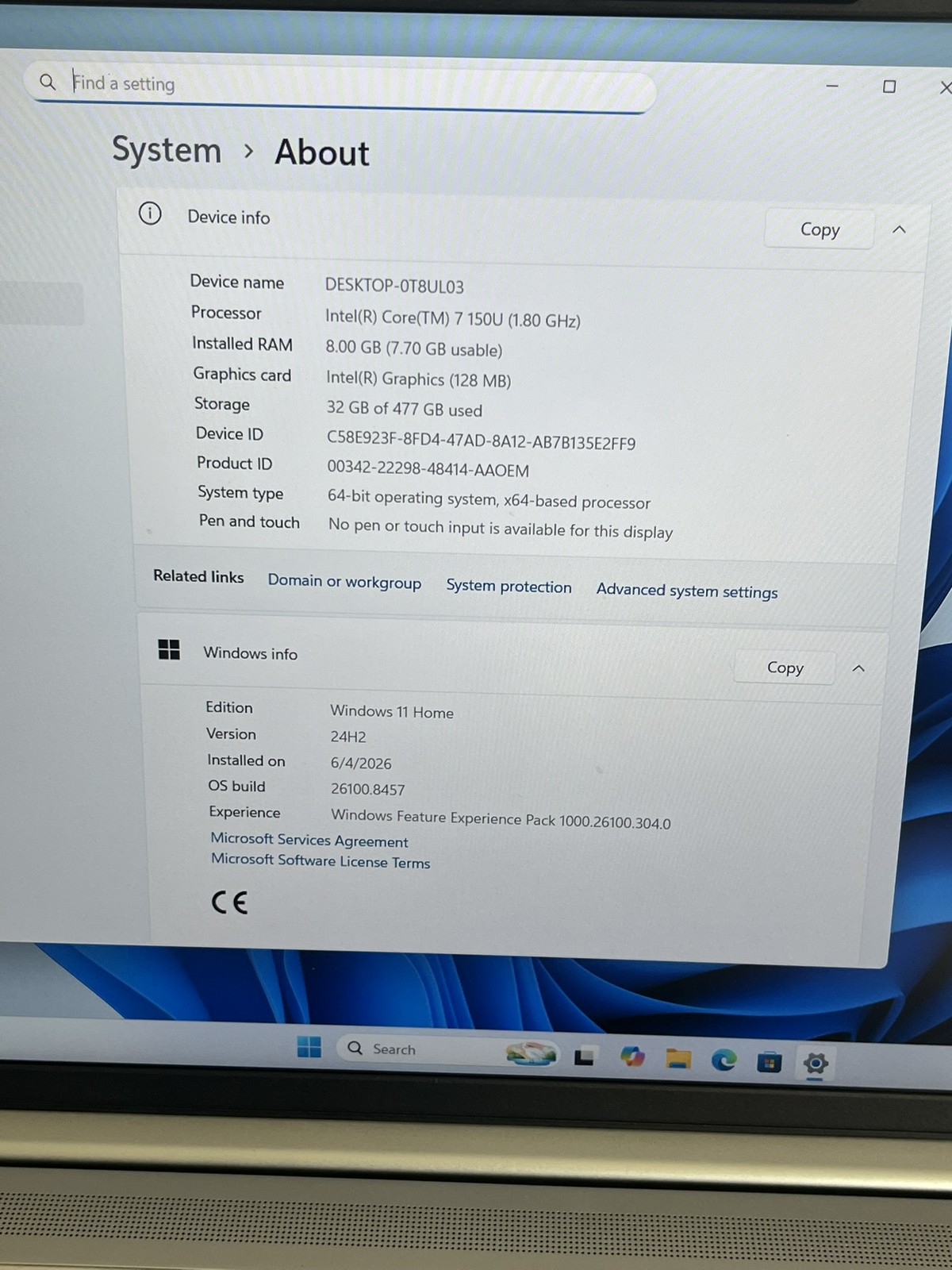This screenshot has width=952, height=1270.
Task: Select the OS build 26100.8457 value
Action: coord(368,789)
